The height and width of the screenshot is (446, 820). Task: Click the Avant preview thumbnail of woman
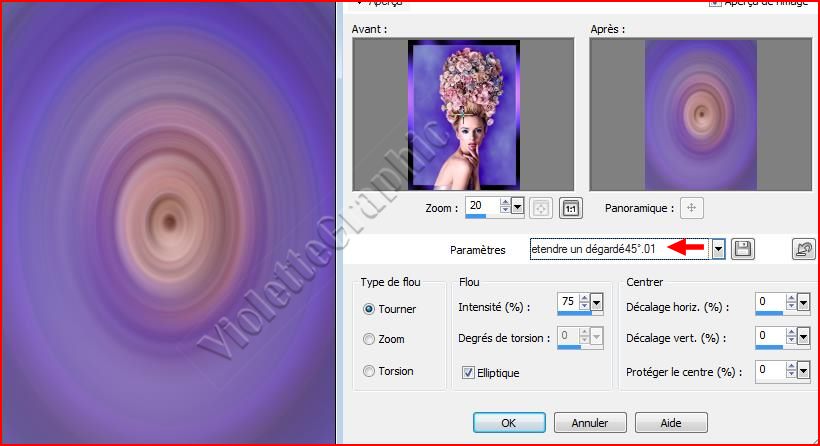pos(463,114)
